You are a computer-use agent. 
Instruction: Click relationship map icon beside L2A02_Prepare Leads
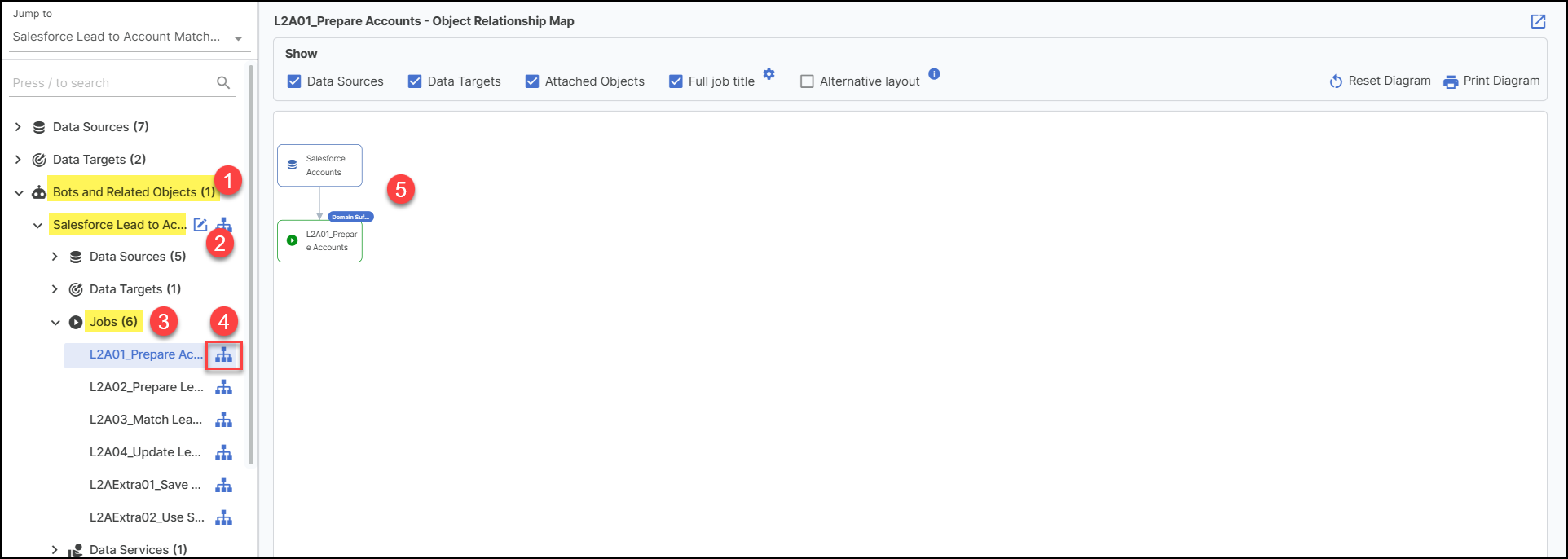[223, 388]
